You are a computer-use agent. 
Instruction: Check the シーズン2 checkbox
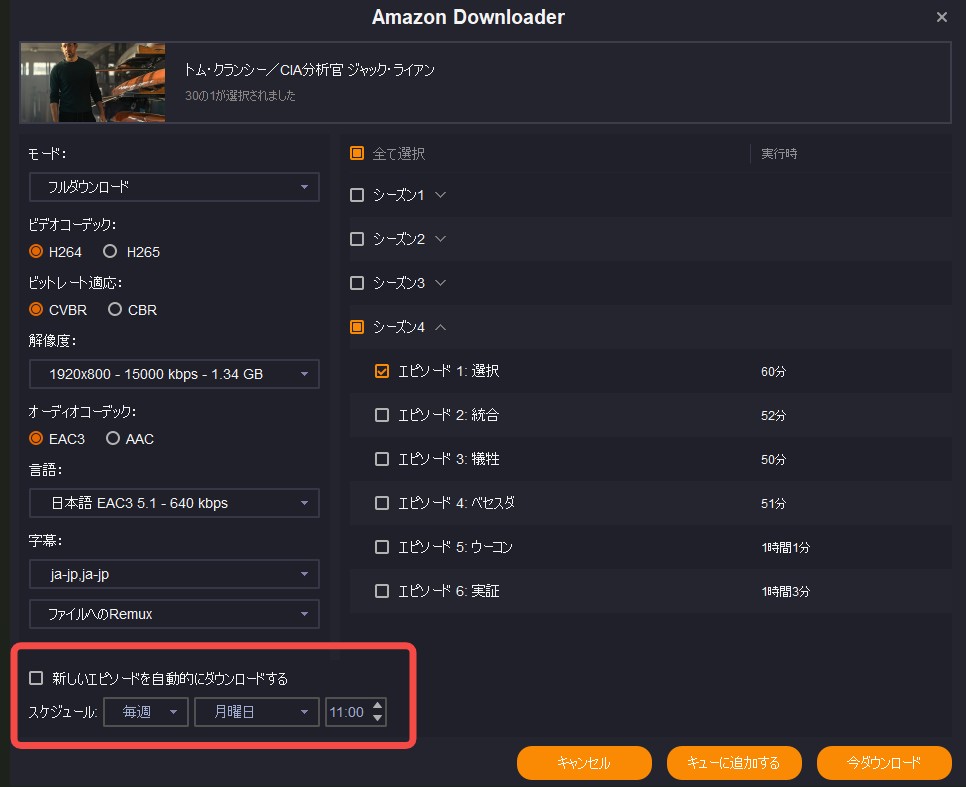pos(357,239)
